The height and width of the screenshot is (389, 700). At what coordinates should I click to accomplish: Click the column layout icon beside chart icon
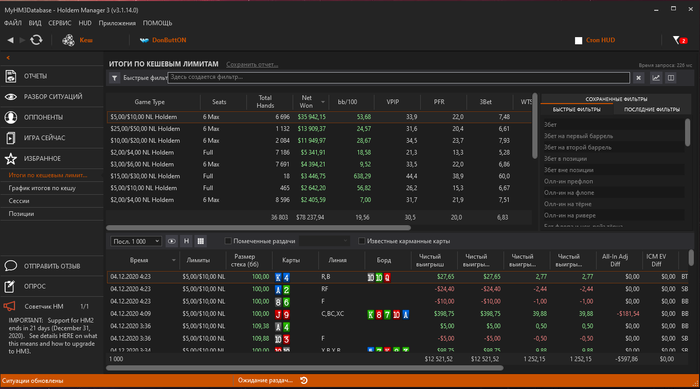click(x=671, y=78)
